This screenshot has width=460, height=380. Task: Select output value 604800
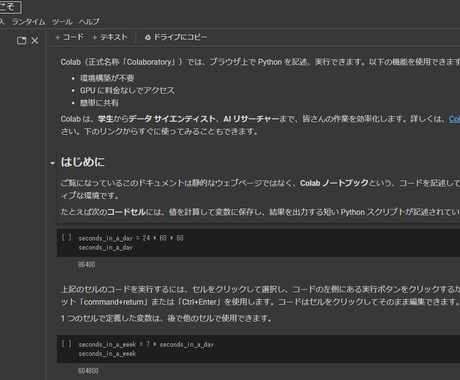tap(88, 371)
